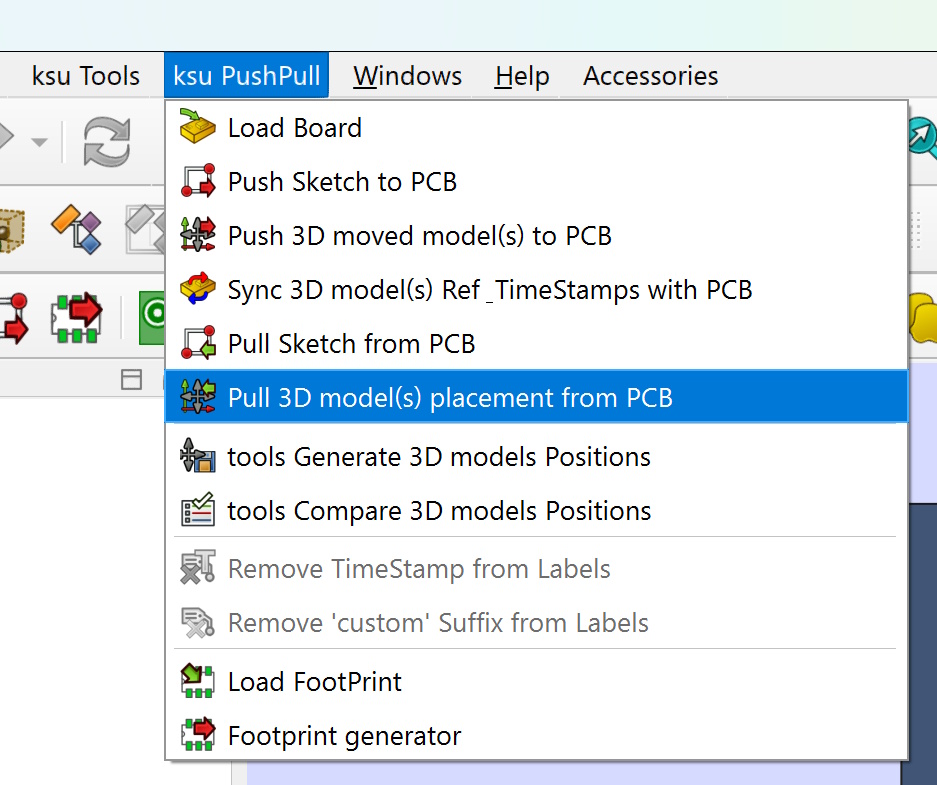Image resolution: width=937 pixels, height=785 pixels.
Task: Open the Help menu
Action: click(522, 76)
